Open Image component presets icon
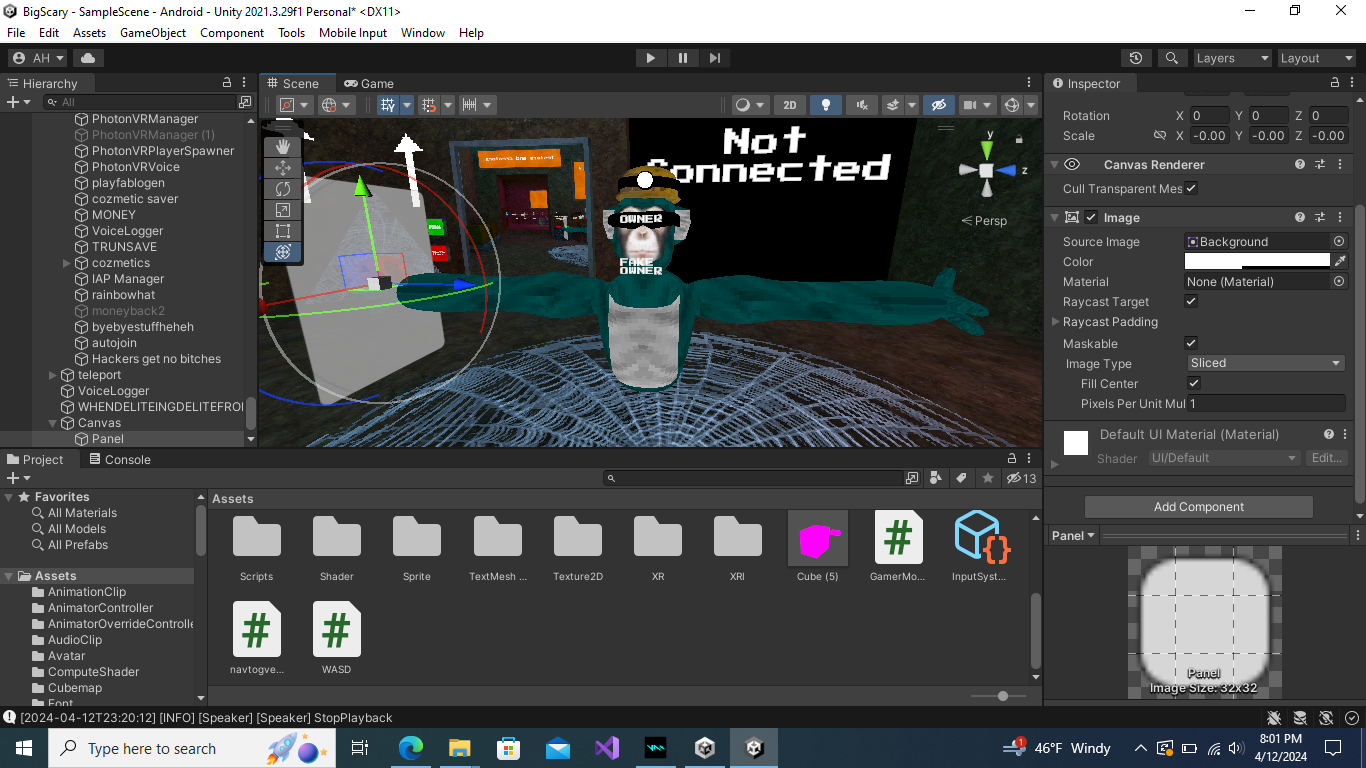Screen dimensions: 1366x768 (1320, 217)
